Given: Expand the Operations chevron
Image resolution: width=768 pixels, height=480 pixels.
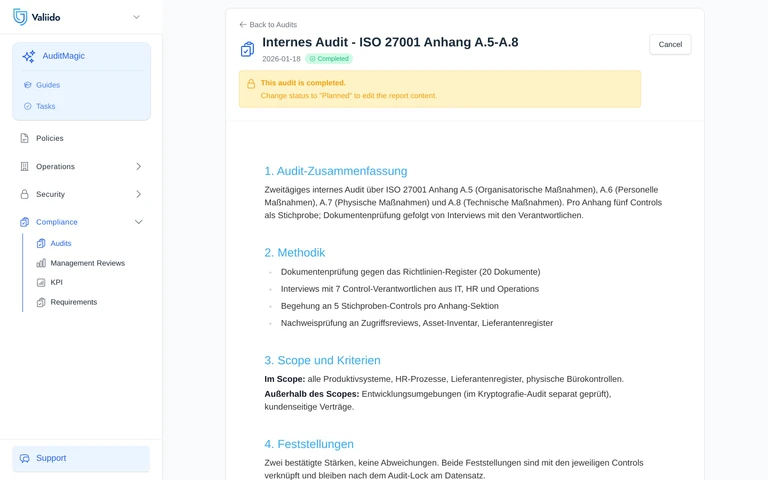Looking at the screenshot, I should 139,167.
